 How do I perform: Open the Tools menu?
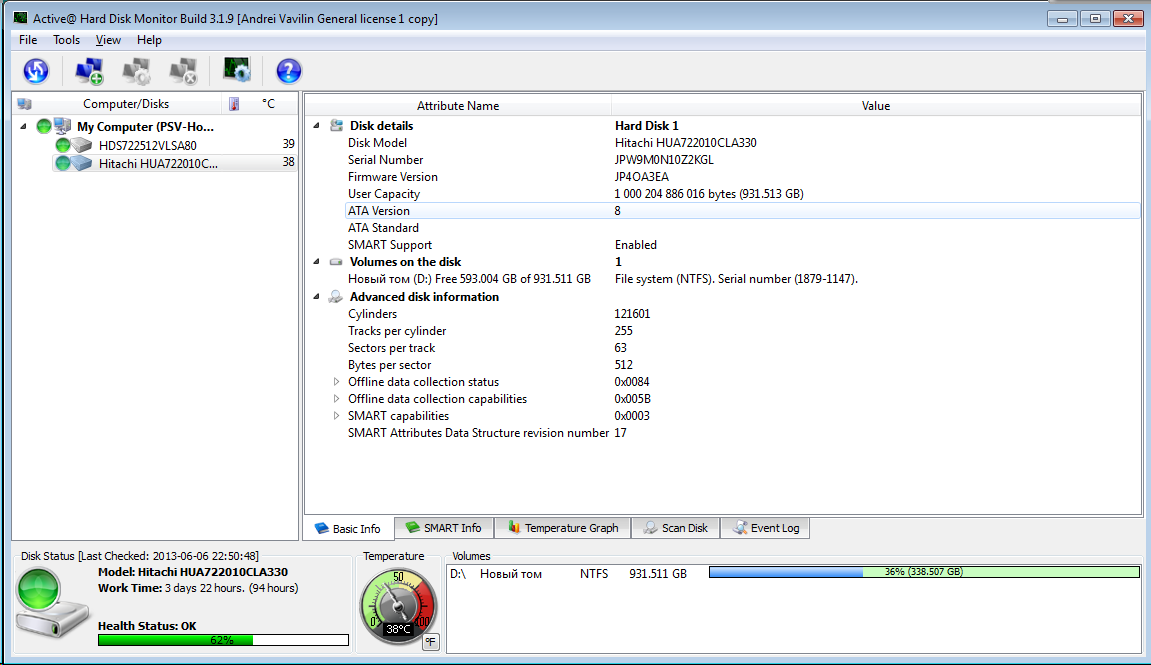66,40
